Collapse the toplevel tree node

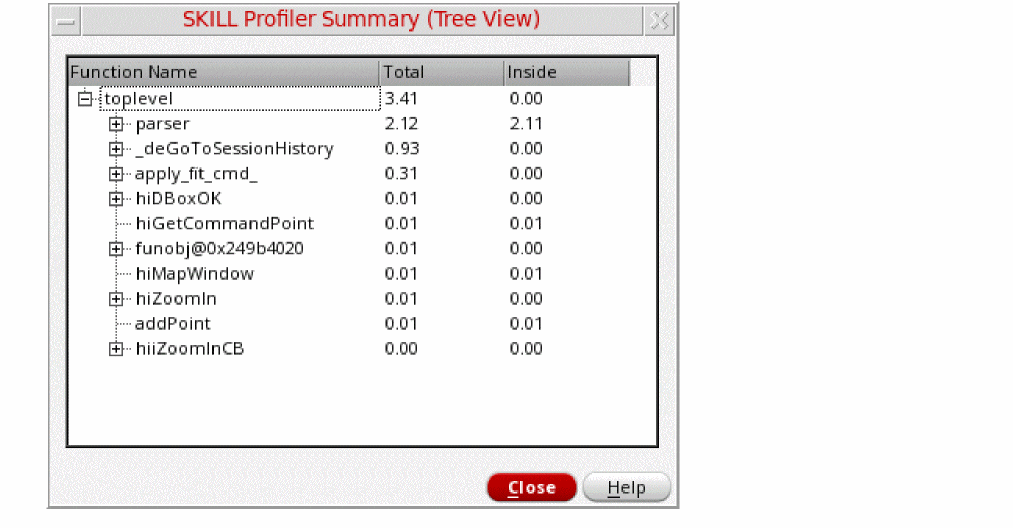point(85,99)
